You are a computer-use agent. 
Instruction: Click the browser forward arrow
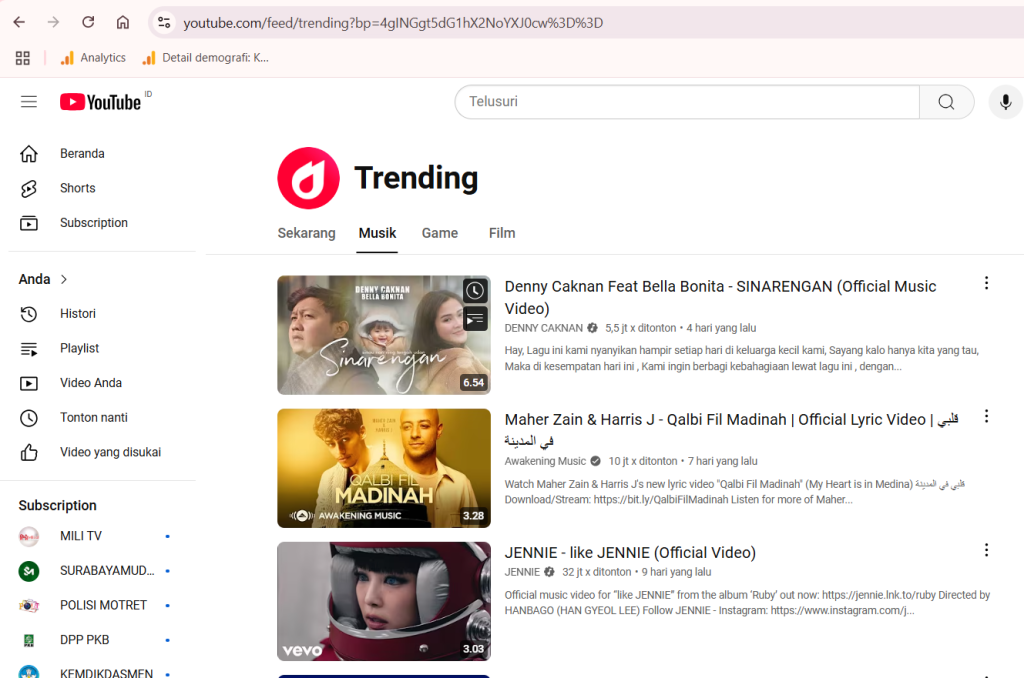[x=54, y=22]
